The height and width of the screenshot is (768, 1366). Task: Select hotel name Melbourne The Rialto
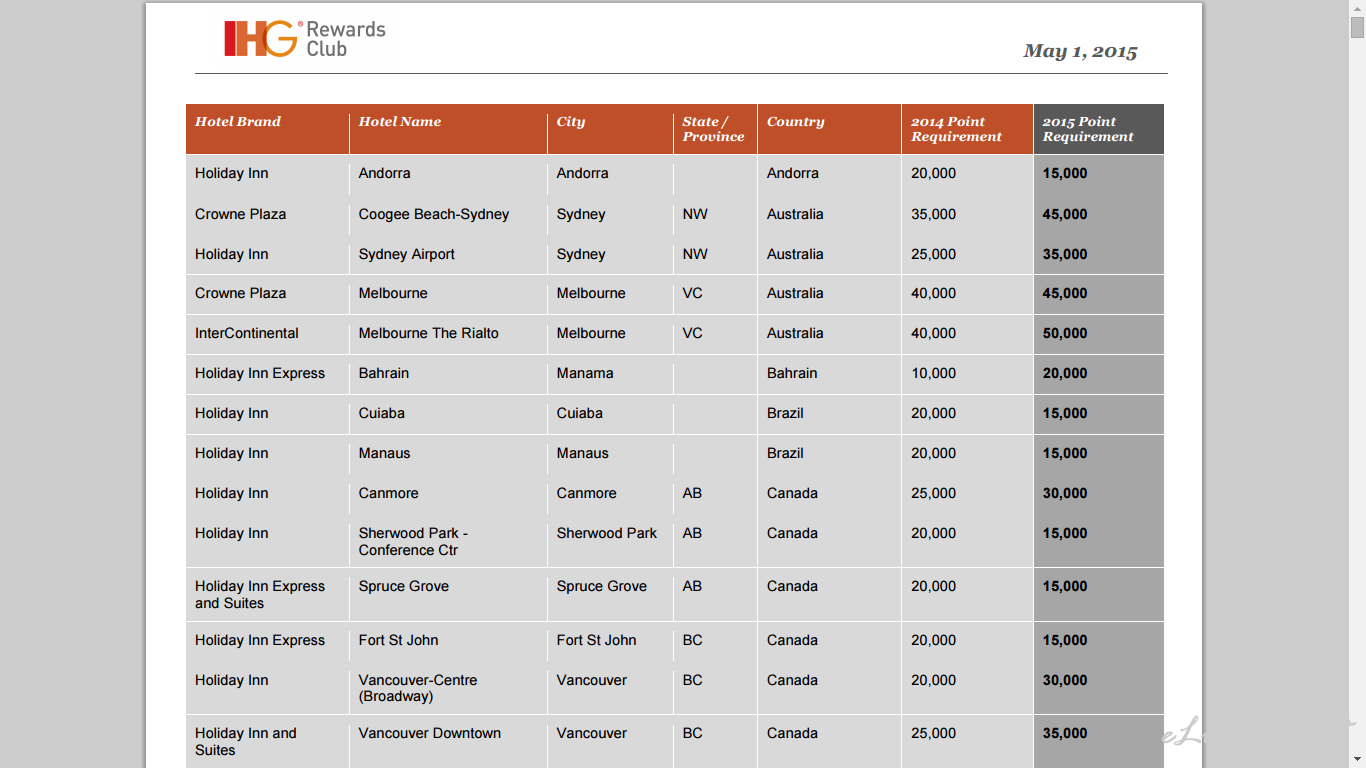click(429, 333)
